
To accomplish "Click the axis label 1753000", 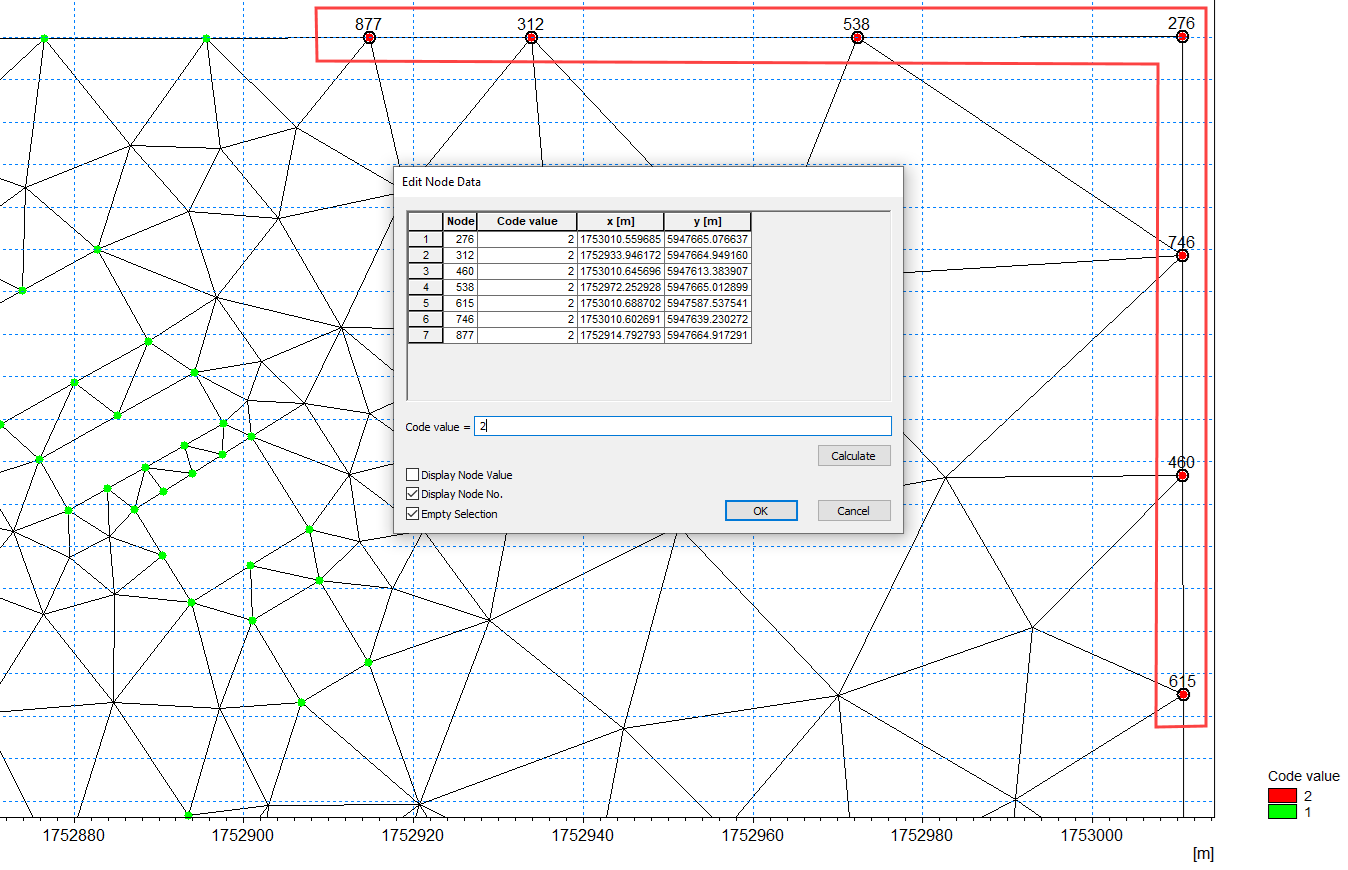I will [1091, 833].
